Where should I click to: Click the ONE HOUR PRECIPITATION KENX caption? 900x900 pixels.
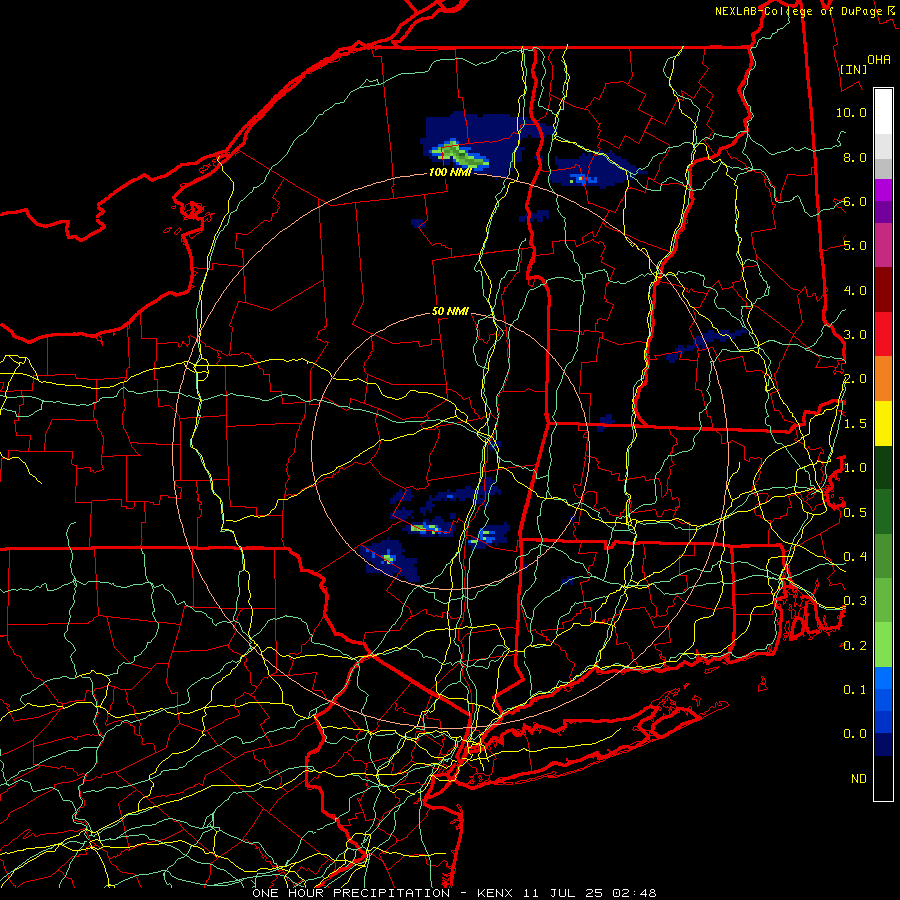click(x=454, y=893)
